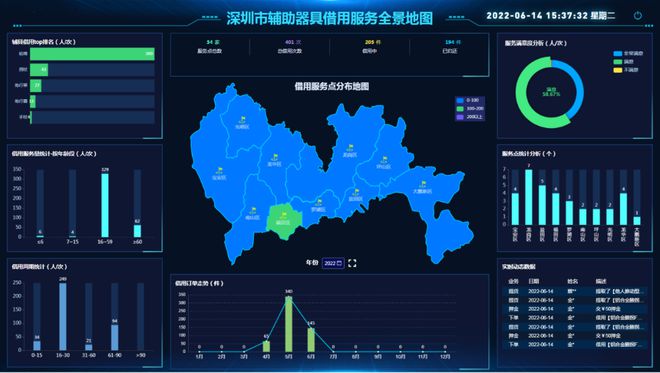Viewport: 660px width, 373px height.
Task: Click the 6月 order bar valued 145
Action: point(311,340)
